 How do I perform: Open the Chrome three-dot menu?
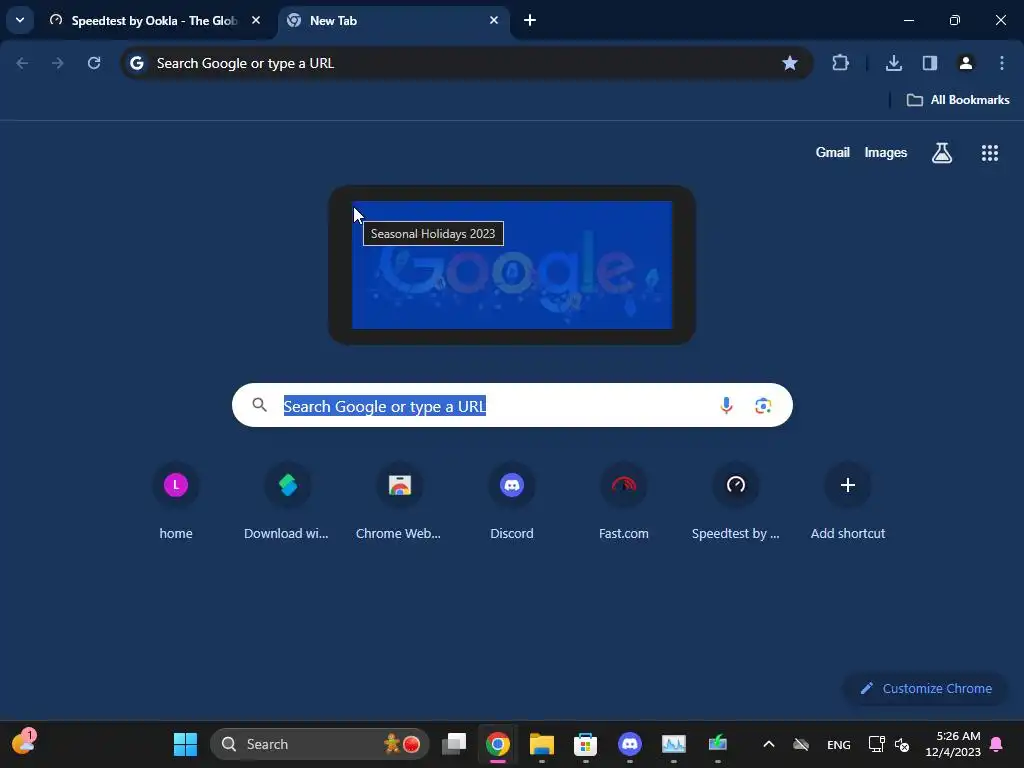click(x=1002, y=63)
